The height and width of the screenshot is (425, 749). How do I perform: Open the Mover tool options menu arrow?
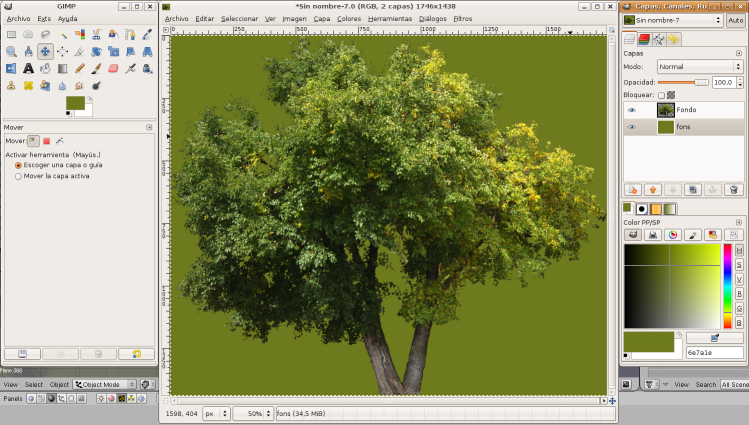pyautogui.click(x=149, y=128)
